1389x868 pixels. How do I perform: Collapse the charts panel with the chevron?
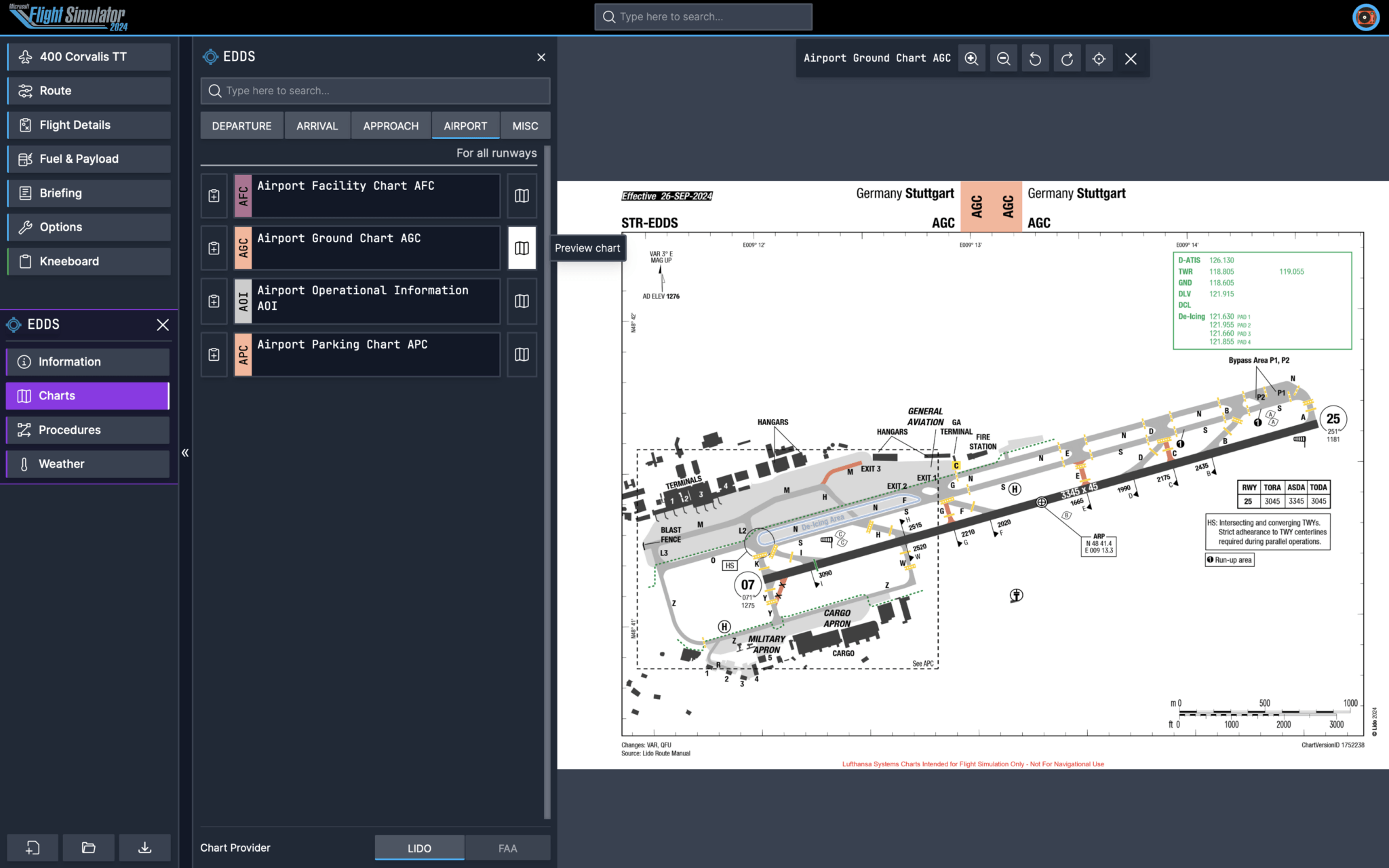pos(184,453)
